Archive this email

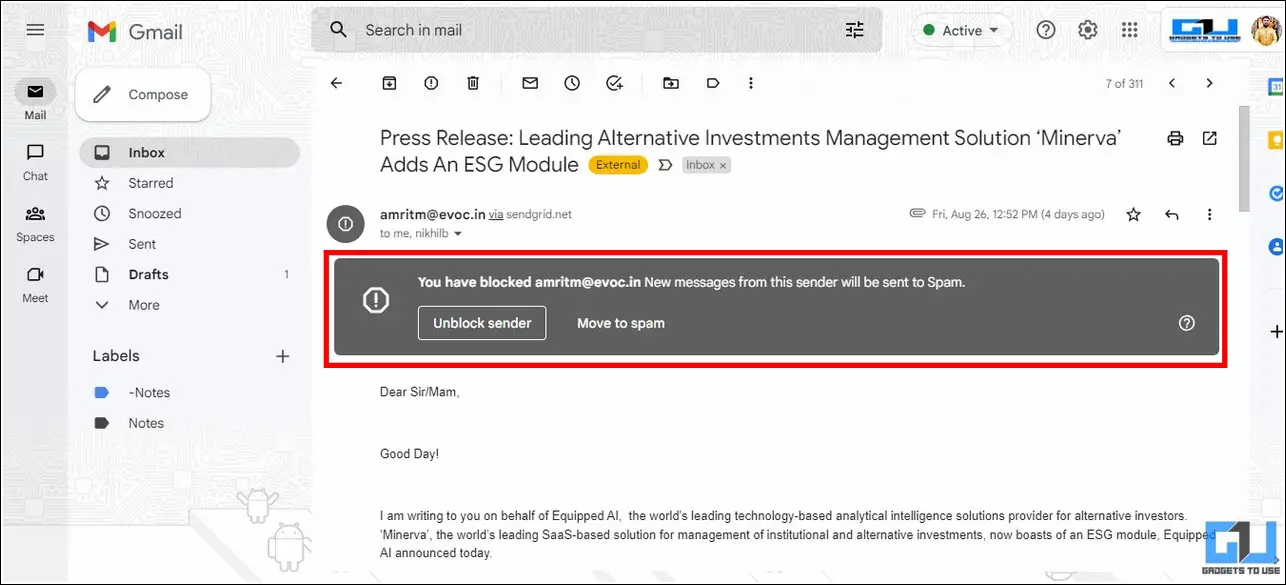pyautogui.click(x=389, y=83)
